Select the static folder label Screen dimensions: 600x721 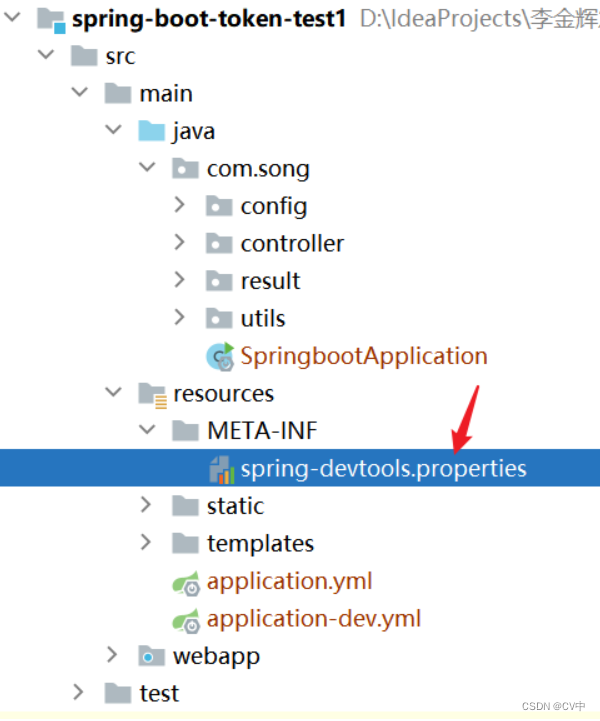[235, 506]
